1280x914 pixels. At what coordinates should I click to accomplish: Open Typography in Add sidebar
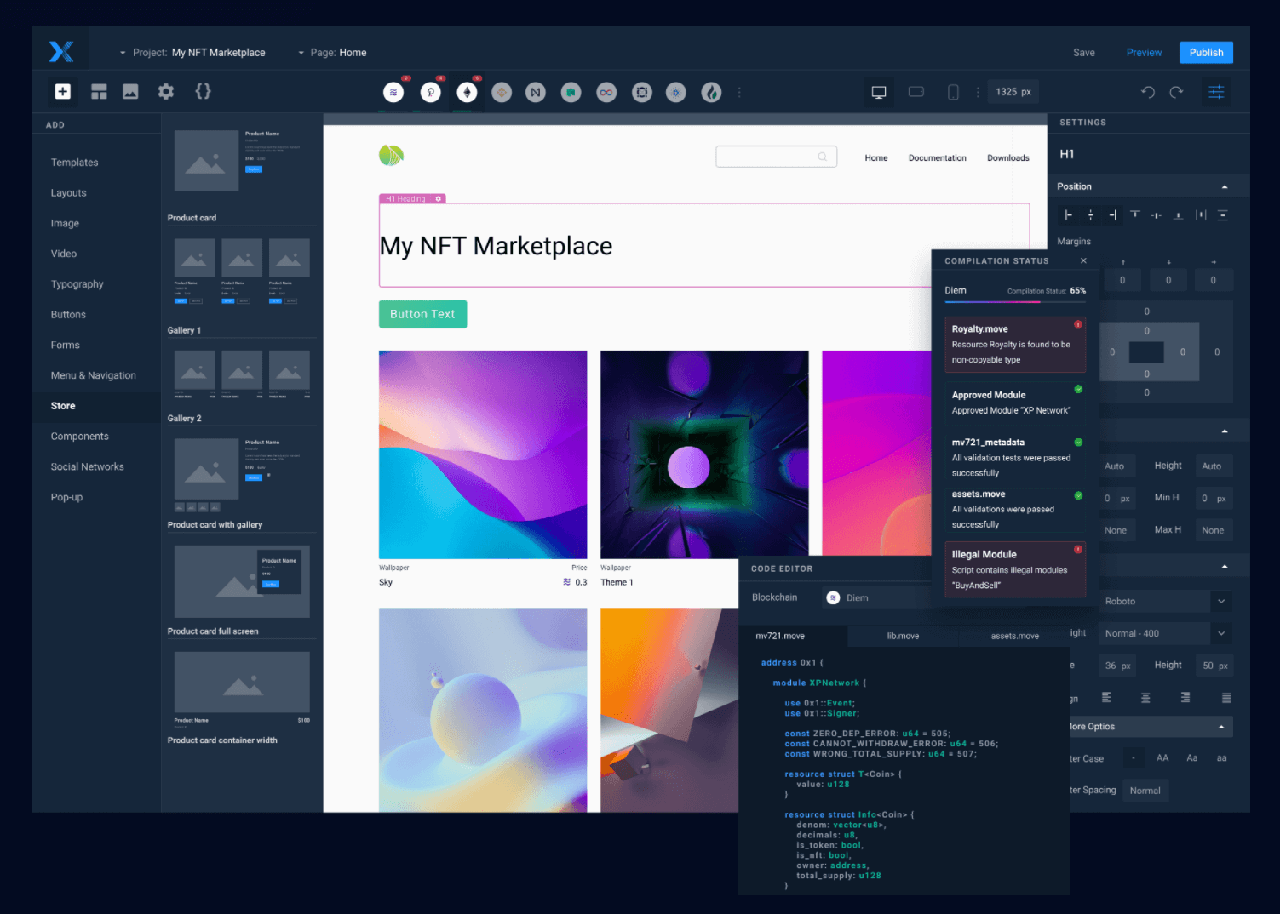77,284
